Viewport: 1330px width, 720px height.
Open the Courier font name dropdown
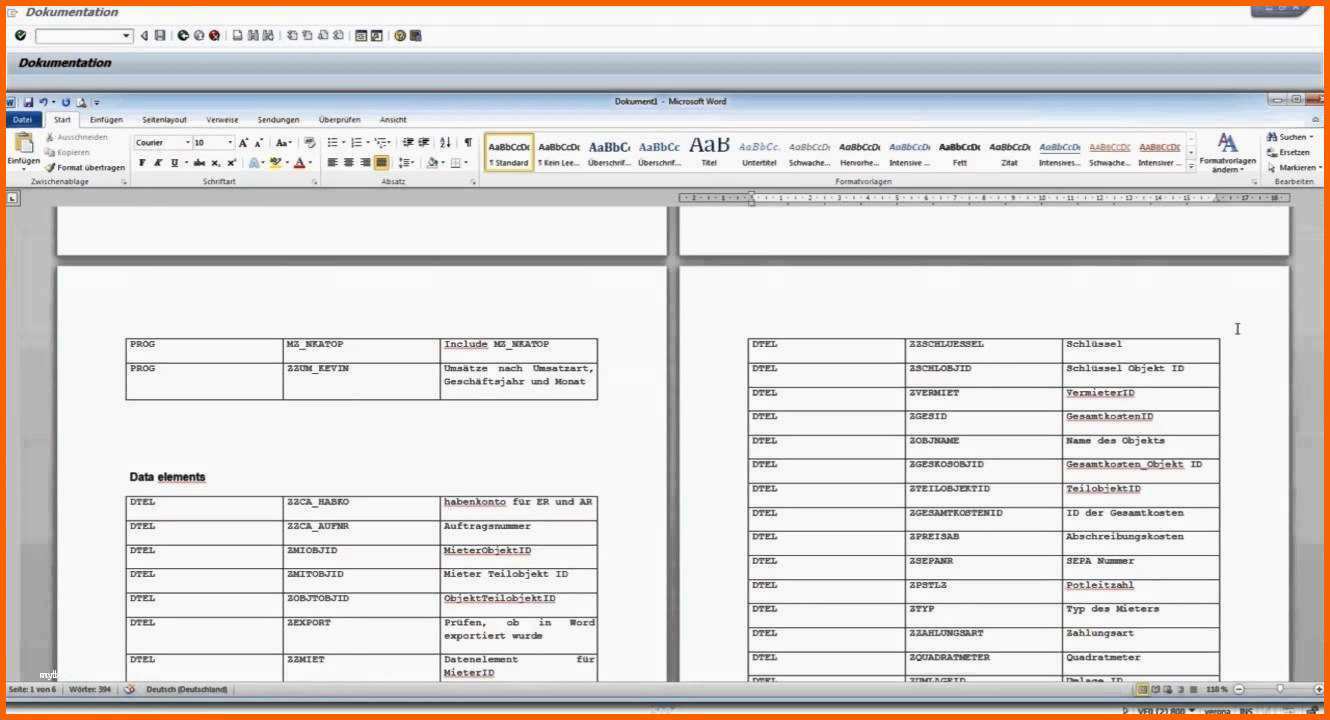(x=187, y=143)
